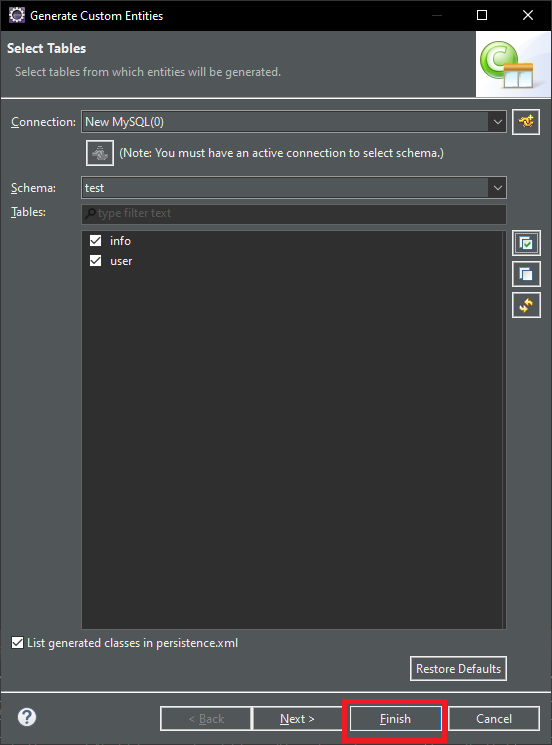Select the info table row
Image resolution: width=552 pixels, height=745 pixels.
[292, 241]
